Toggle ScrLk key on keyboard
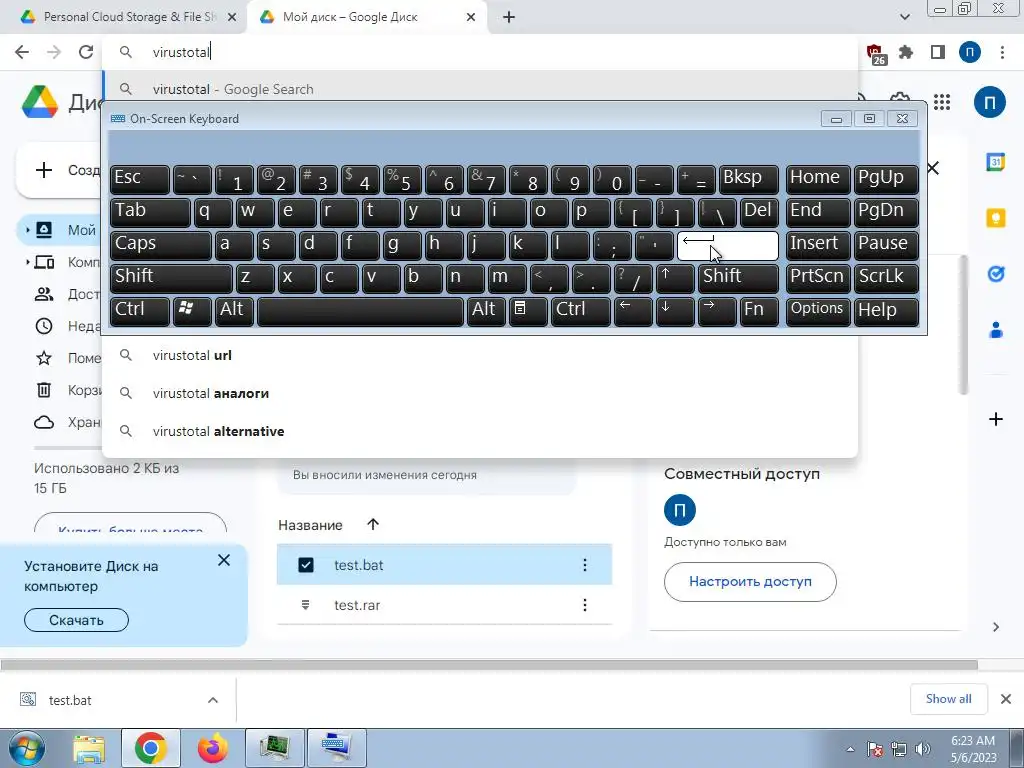This screenshot has height=768, width=1024. click(x=886, y=278)
